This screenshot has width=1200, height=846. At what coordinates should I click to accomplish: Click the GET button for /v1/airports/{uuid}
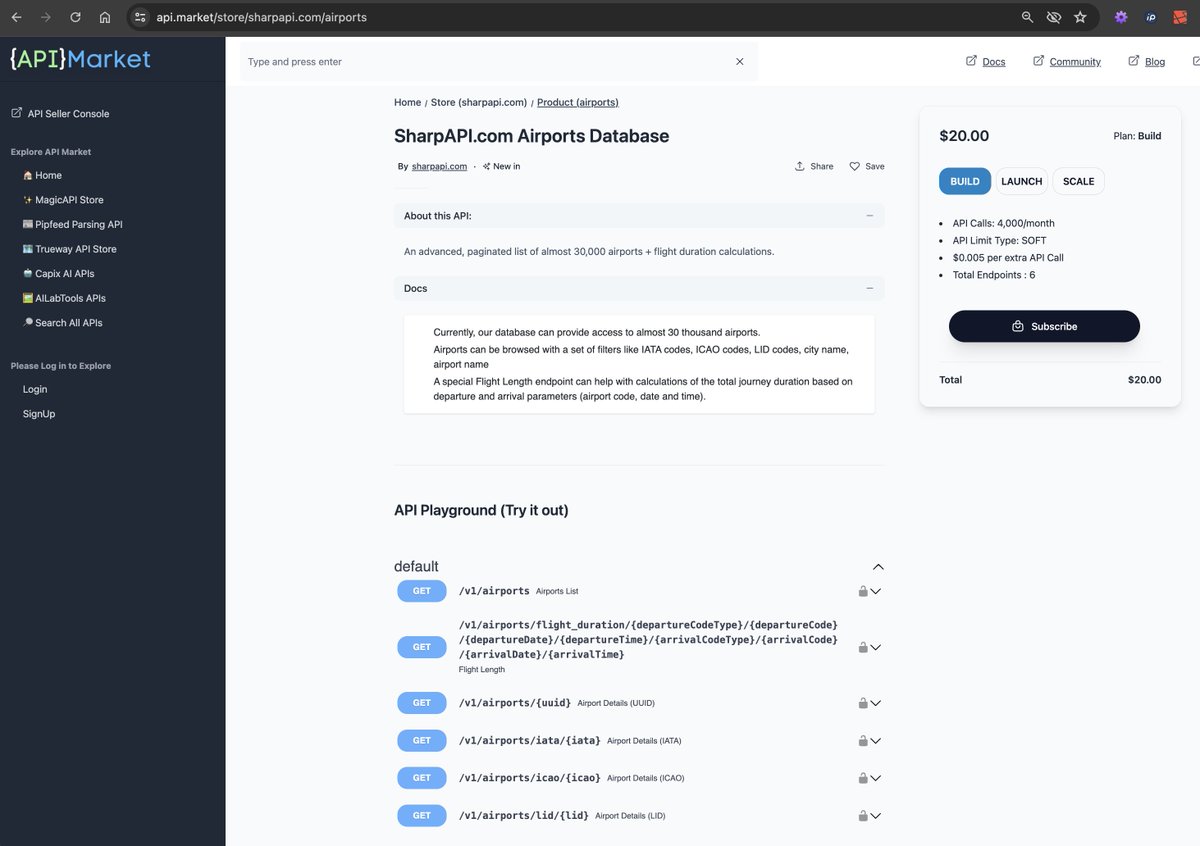click(x=422, y=703)
